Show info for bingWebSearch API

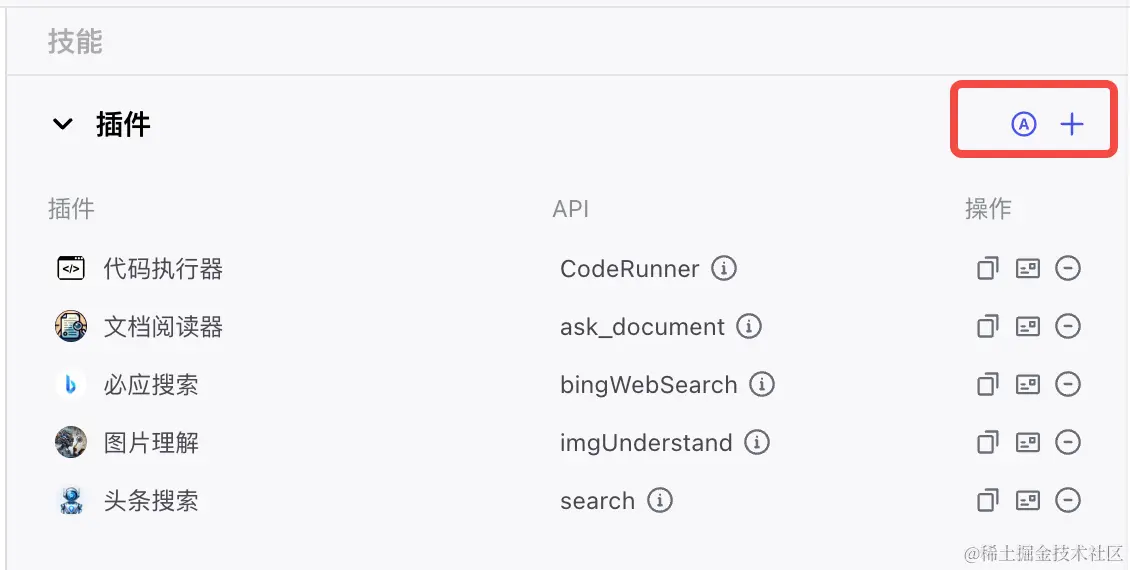[x=762, y=384]
